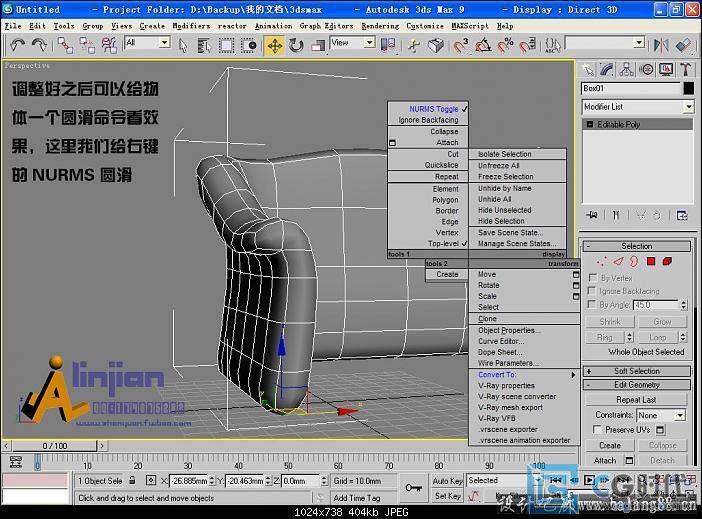Image resolution: width=702 pixels, height=519 pixels.
Task: Enable By Vertex checkbox
Action: [593, 278]
